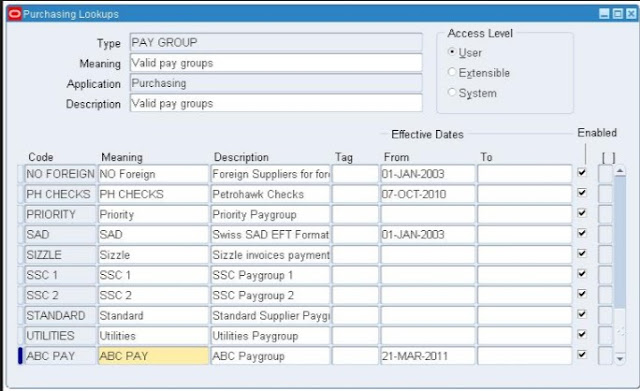Toggle Enabled checkbox for SAD row

pos(582,233)
